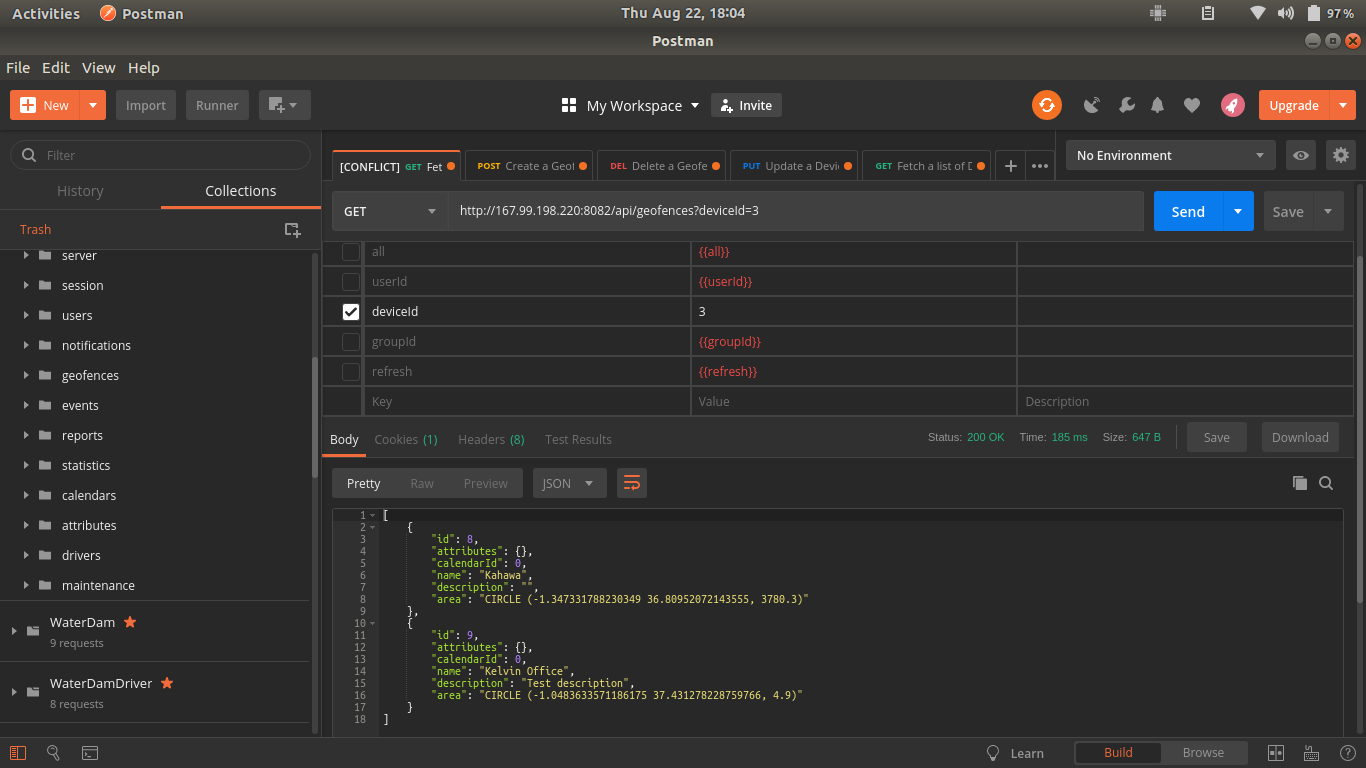Image resolution: width=1366 pixels, height=768 pixels.
Task: Open keyboard shortcuts icon
Action: pos(1312,753)
